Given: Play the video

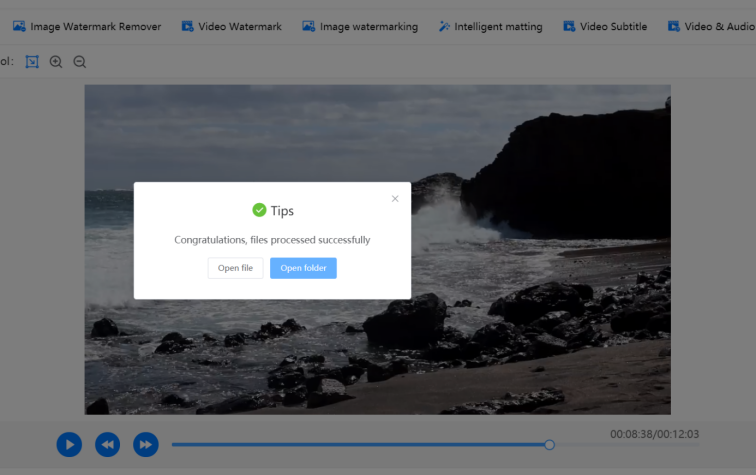Looking at the screenshot, I should click(x=69, y=445).
